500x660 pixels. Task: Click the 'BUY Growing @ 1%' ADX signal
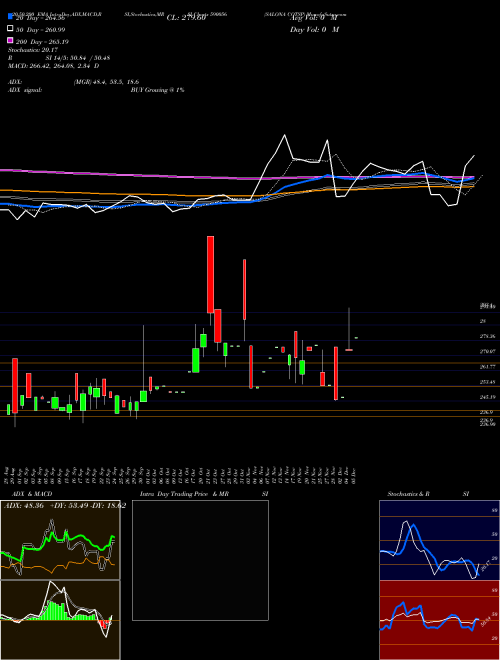click(157, 90)
